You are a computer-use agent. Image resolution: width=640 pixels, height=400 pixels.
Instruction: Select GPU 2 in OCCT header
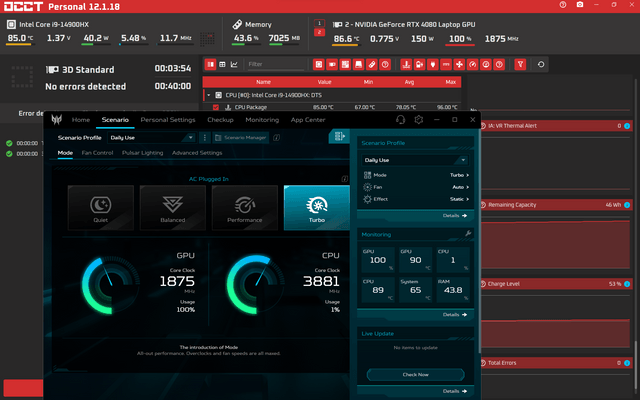319,32
